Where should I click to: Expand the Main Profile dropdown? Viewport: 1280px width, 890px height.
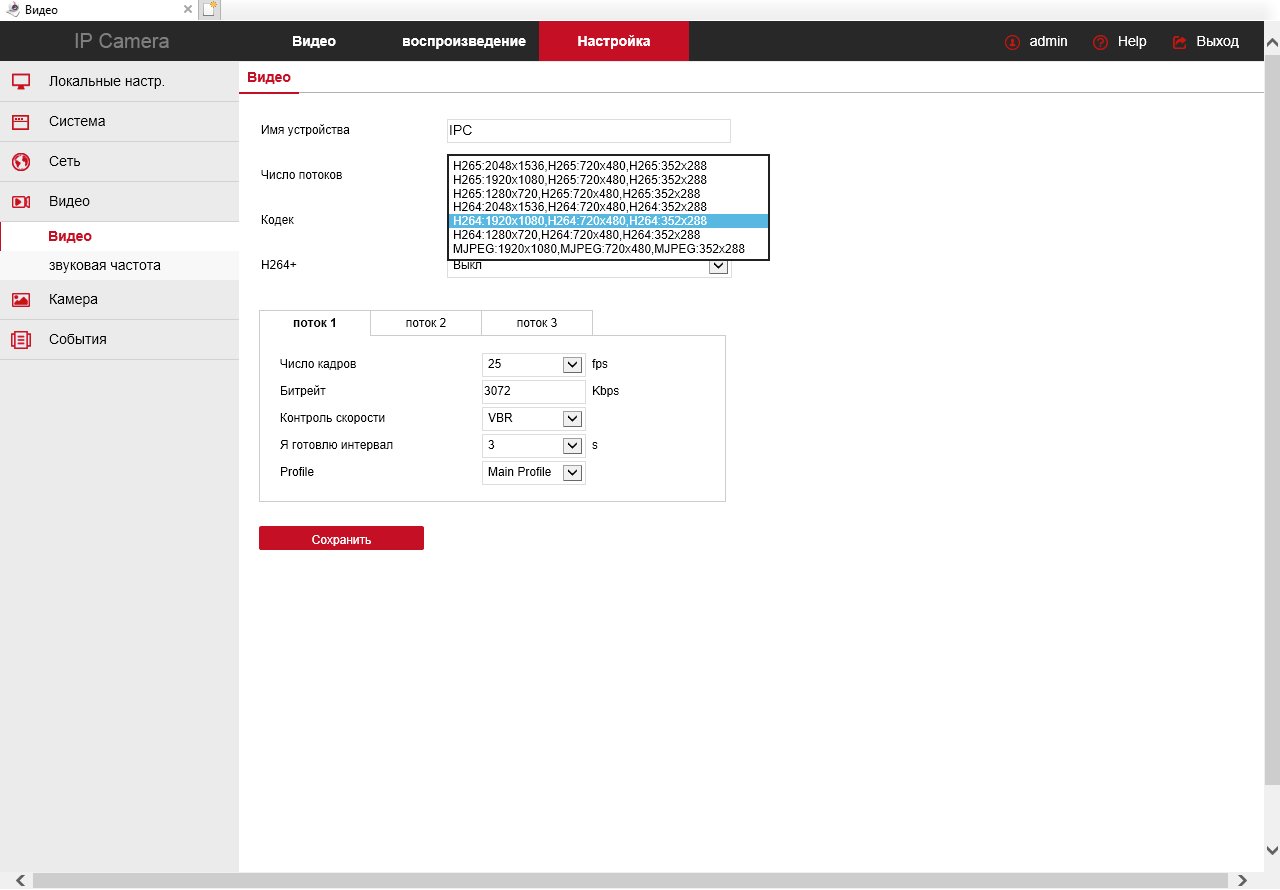(x=572, y=473)
